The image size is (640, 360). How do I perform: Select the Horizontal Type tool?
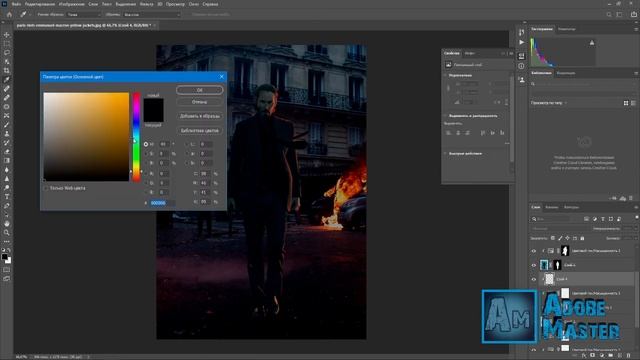(7, 196)
